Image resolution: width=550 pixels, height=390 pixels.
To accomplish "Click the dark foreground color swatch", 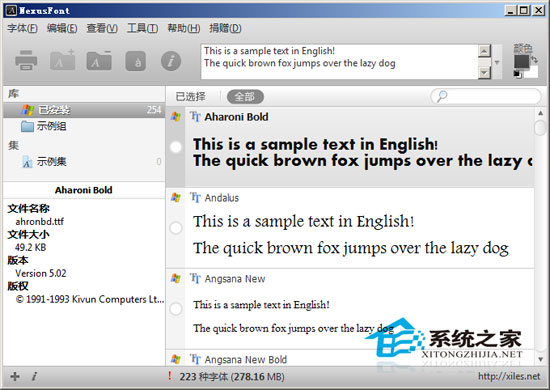I will 521,62.
